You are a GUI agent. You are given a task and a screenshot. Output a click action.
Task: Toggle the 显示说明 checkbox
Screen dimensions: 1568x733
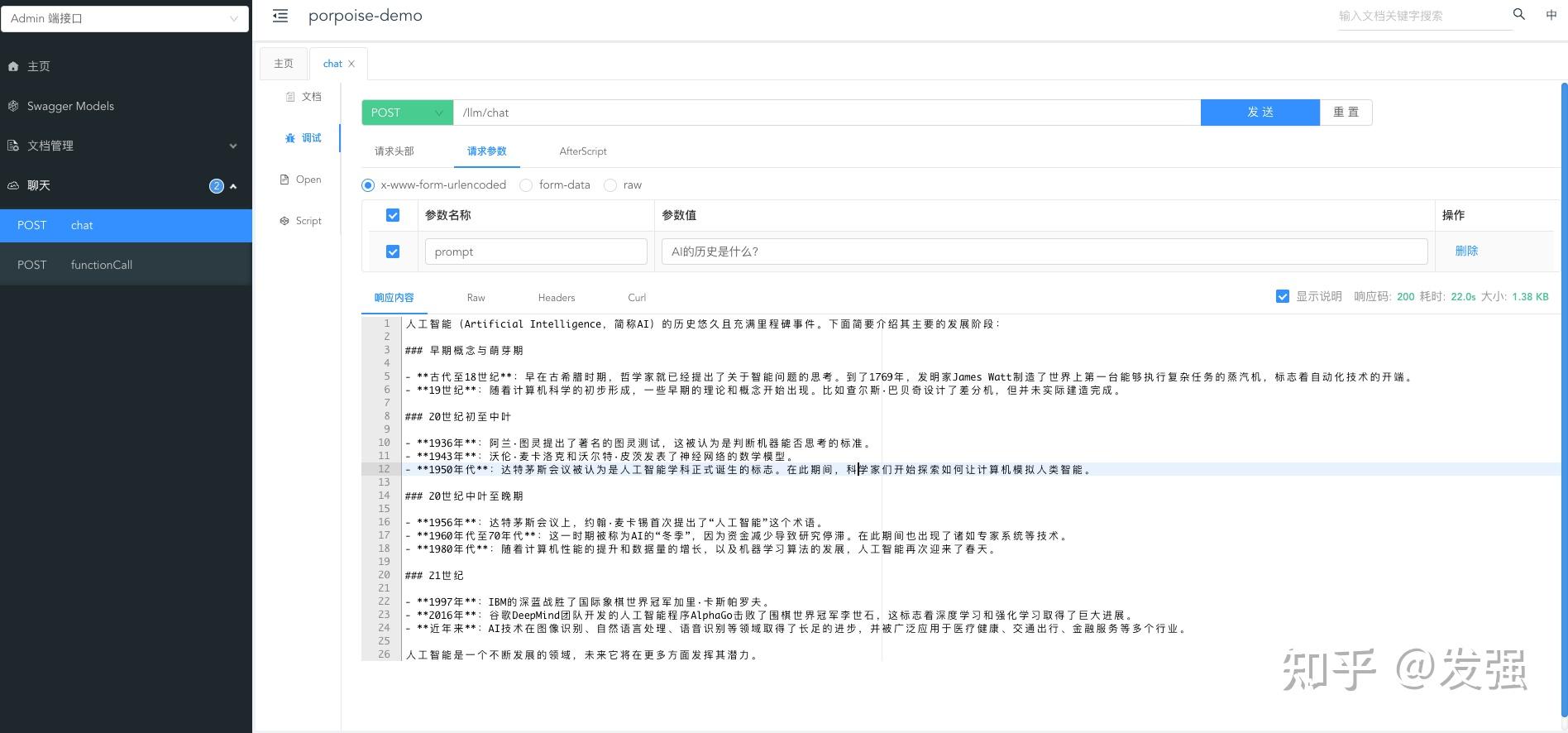pos(1283,296)
